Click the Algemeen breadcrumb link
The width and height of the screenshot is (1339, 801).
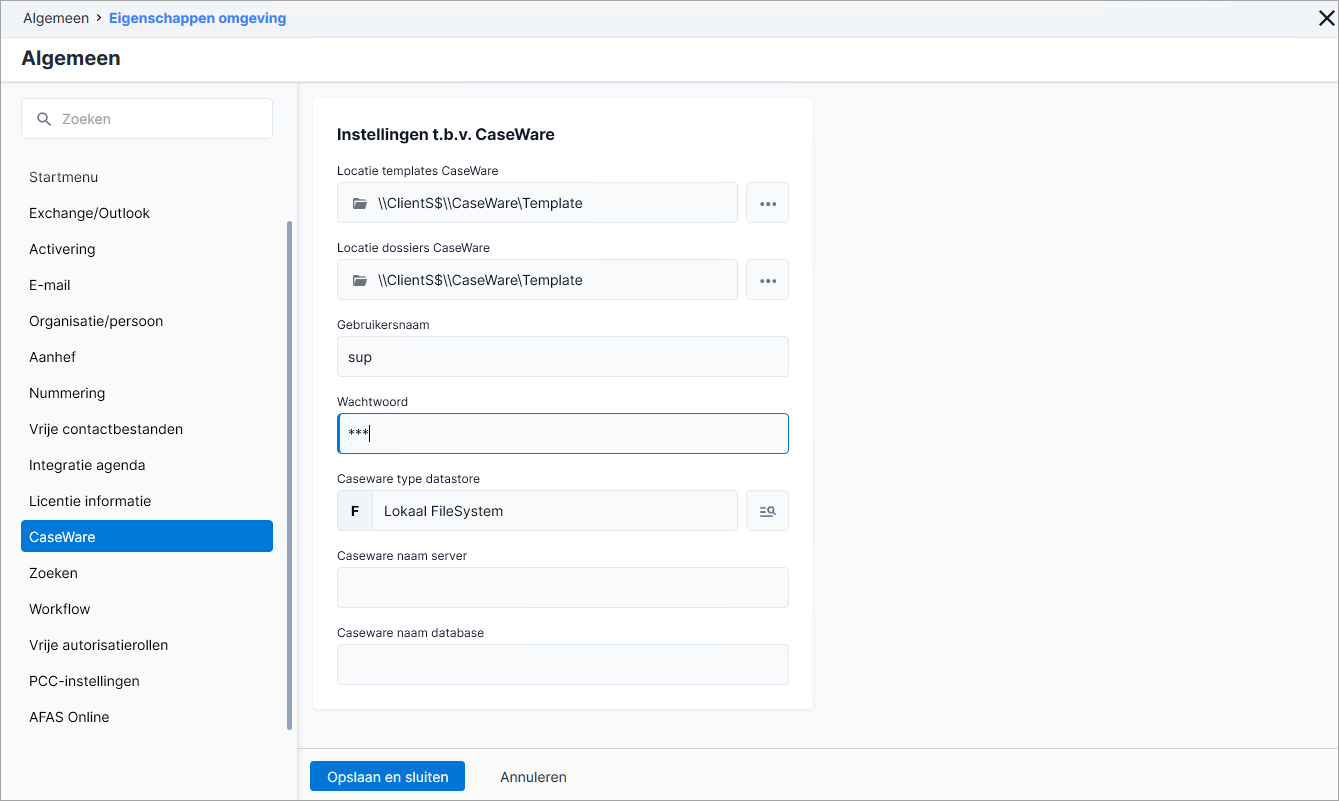(x=56, y=18)
